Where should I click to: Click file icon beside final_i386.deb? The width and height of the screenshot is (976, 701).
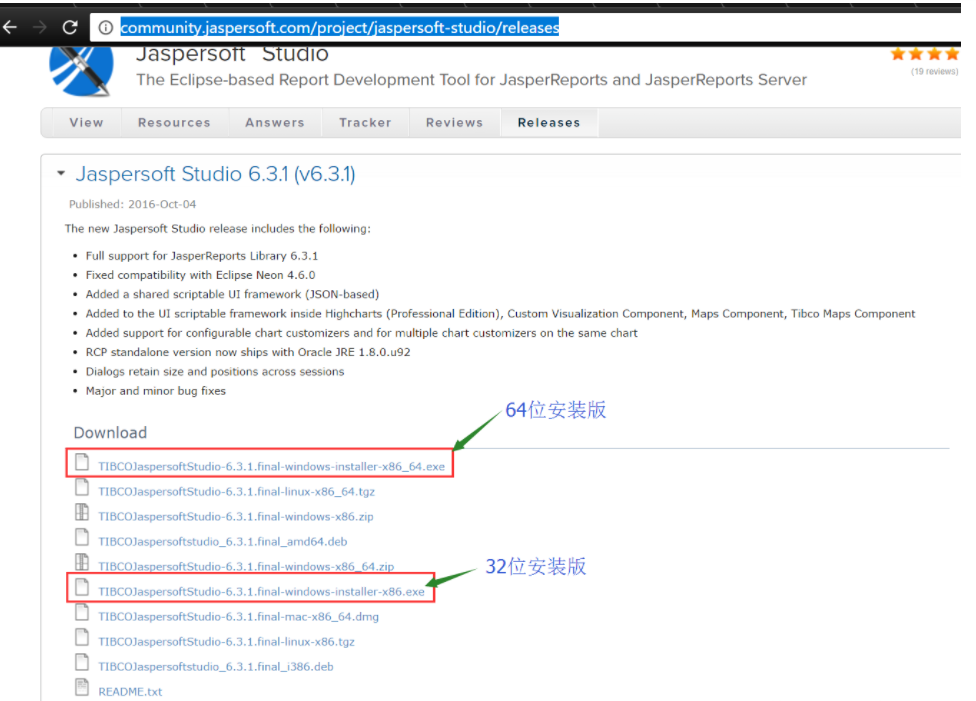tap(82, 662)
